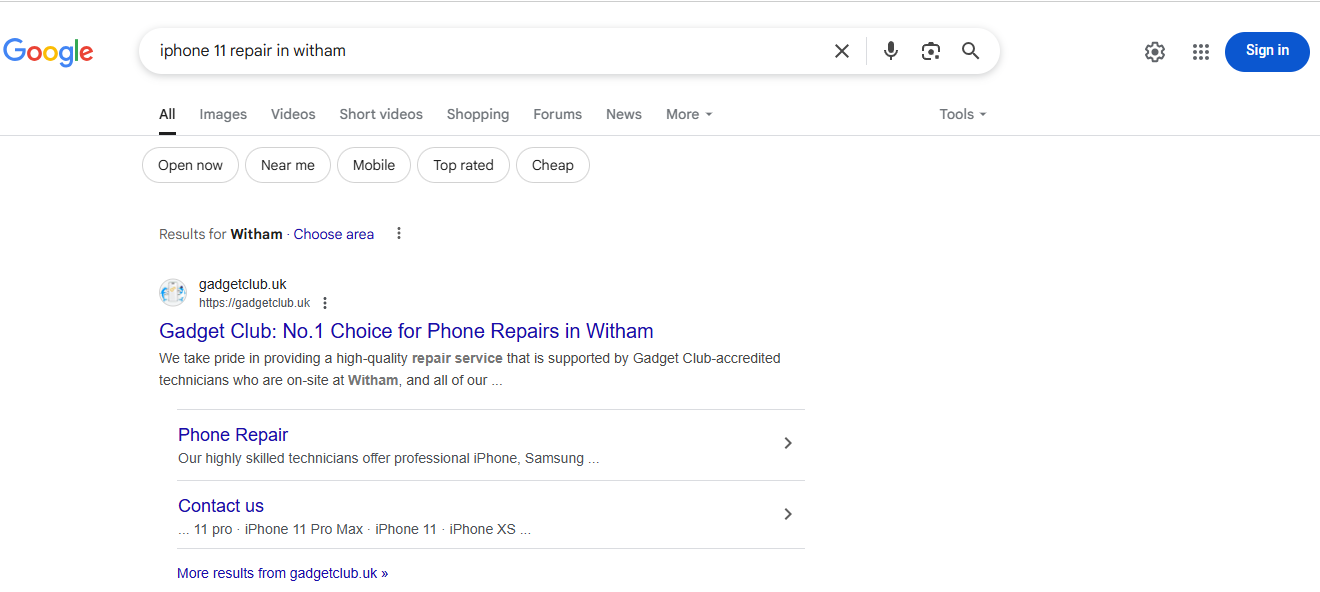Click the gadgetclub.uk site name text
The height and width of the screenshot is (592, 1320).
click(243, 284)
